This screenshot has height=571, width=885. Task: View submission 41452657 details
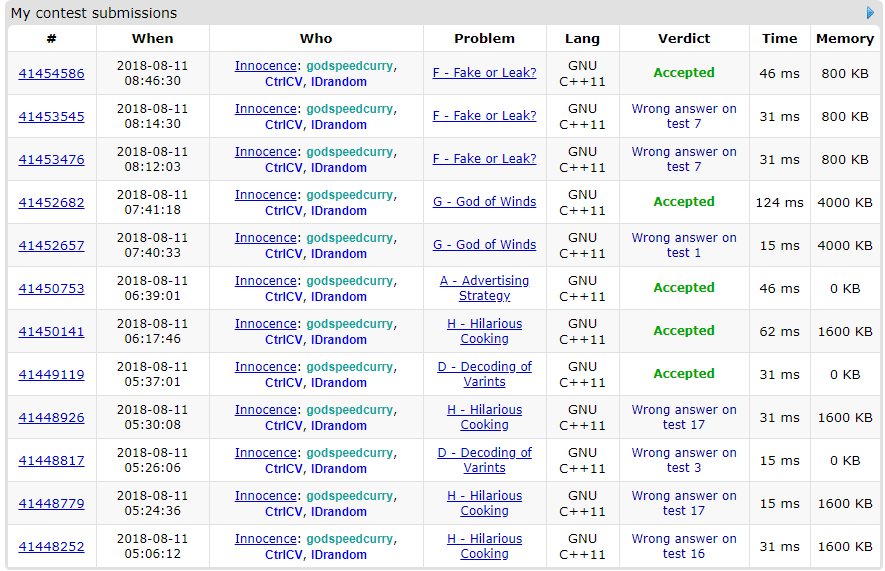click(51, 246)
